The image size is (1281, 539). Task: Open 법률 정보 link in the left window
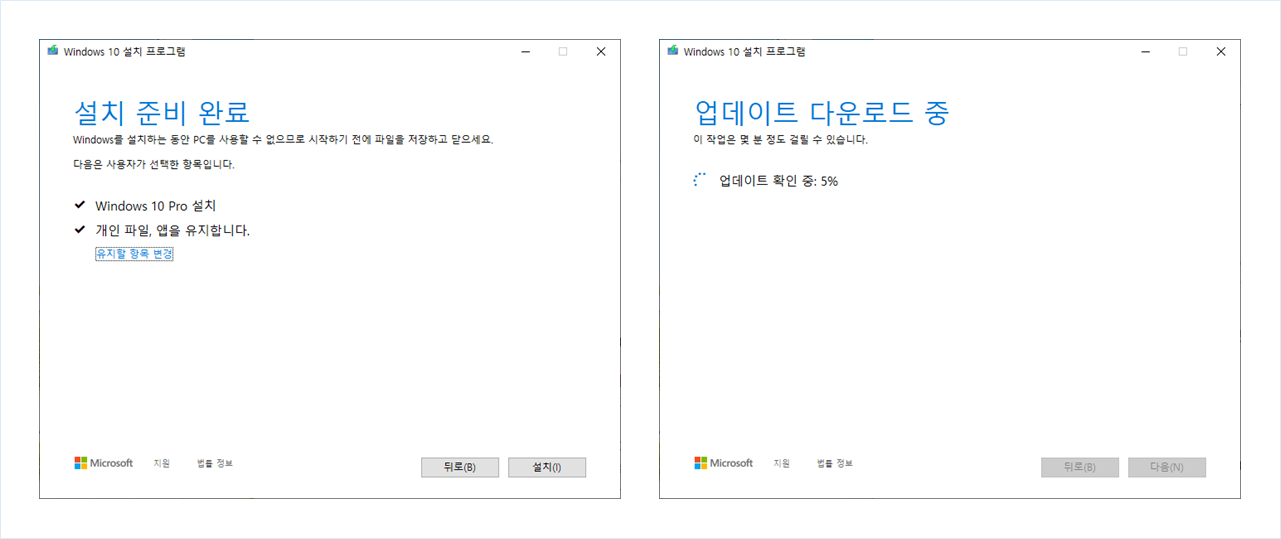(x=215, y=463)
